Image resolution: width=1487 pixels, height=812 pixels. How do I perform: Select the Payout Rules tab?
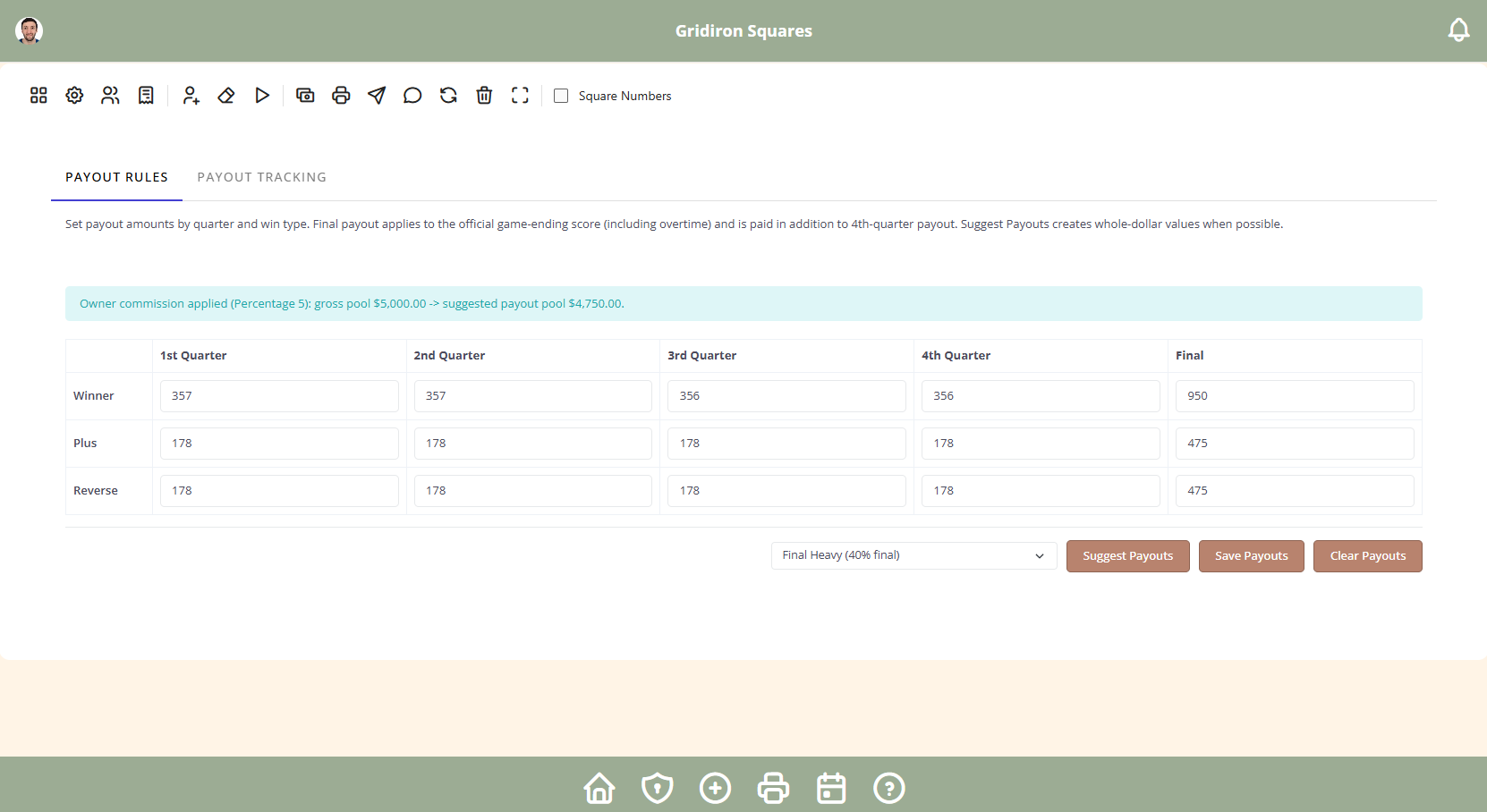click(116, 177)
